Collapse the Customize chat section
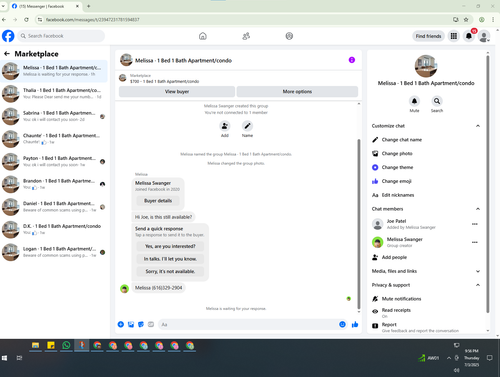The image size is (500, 377). click(x=478, y=126)
